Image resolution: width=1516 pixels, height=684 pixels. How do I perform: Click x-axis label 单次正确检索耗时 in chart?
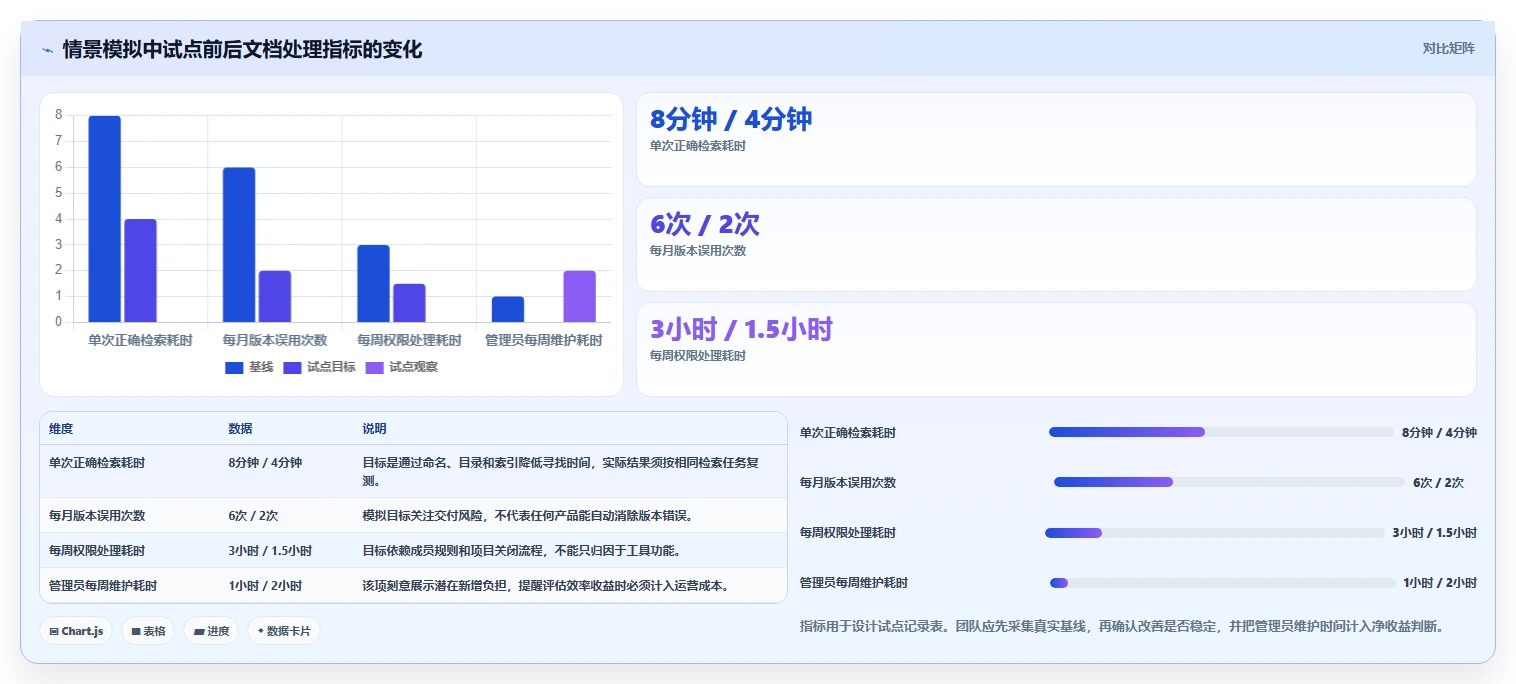[x=140, y=340]
